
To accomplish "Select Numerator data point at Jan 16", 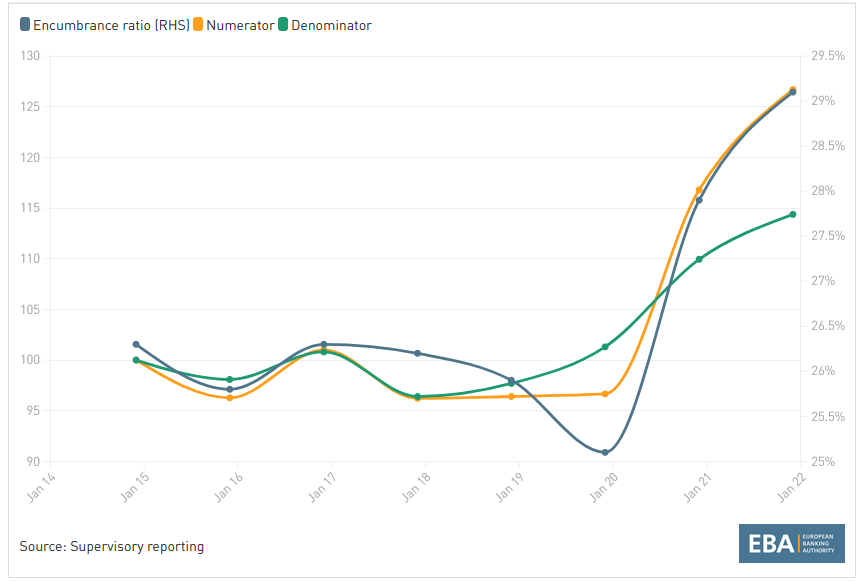I will click(230, 398).
